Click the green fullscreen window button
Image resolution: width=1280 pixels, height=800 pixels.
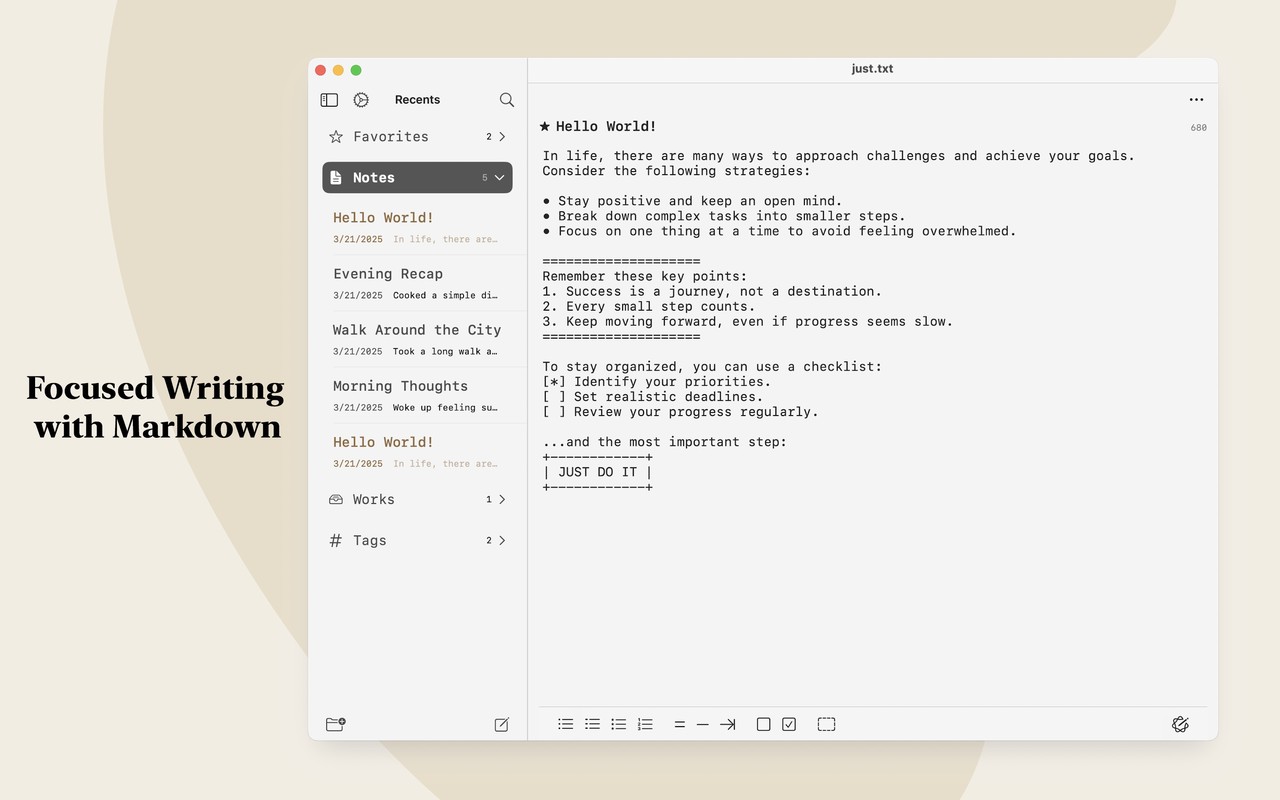click(x=356, y=70)
